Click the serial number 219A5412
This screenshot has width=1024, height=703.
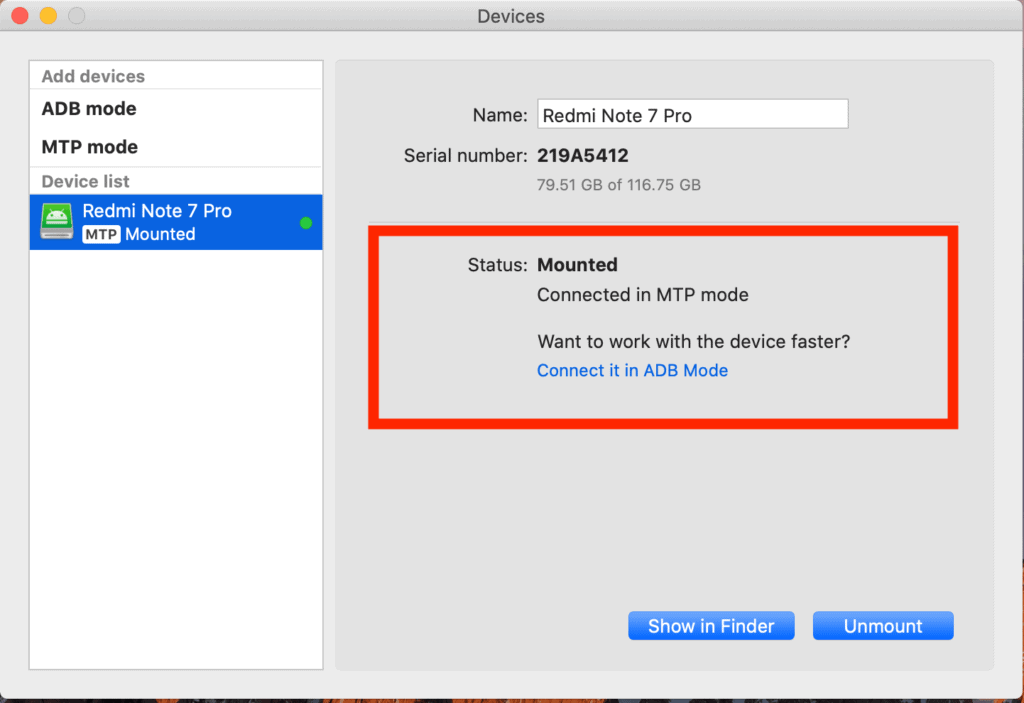click(583, 155)
